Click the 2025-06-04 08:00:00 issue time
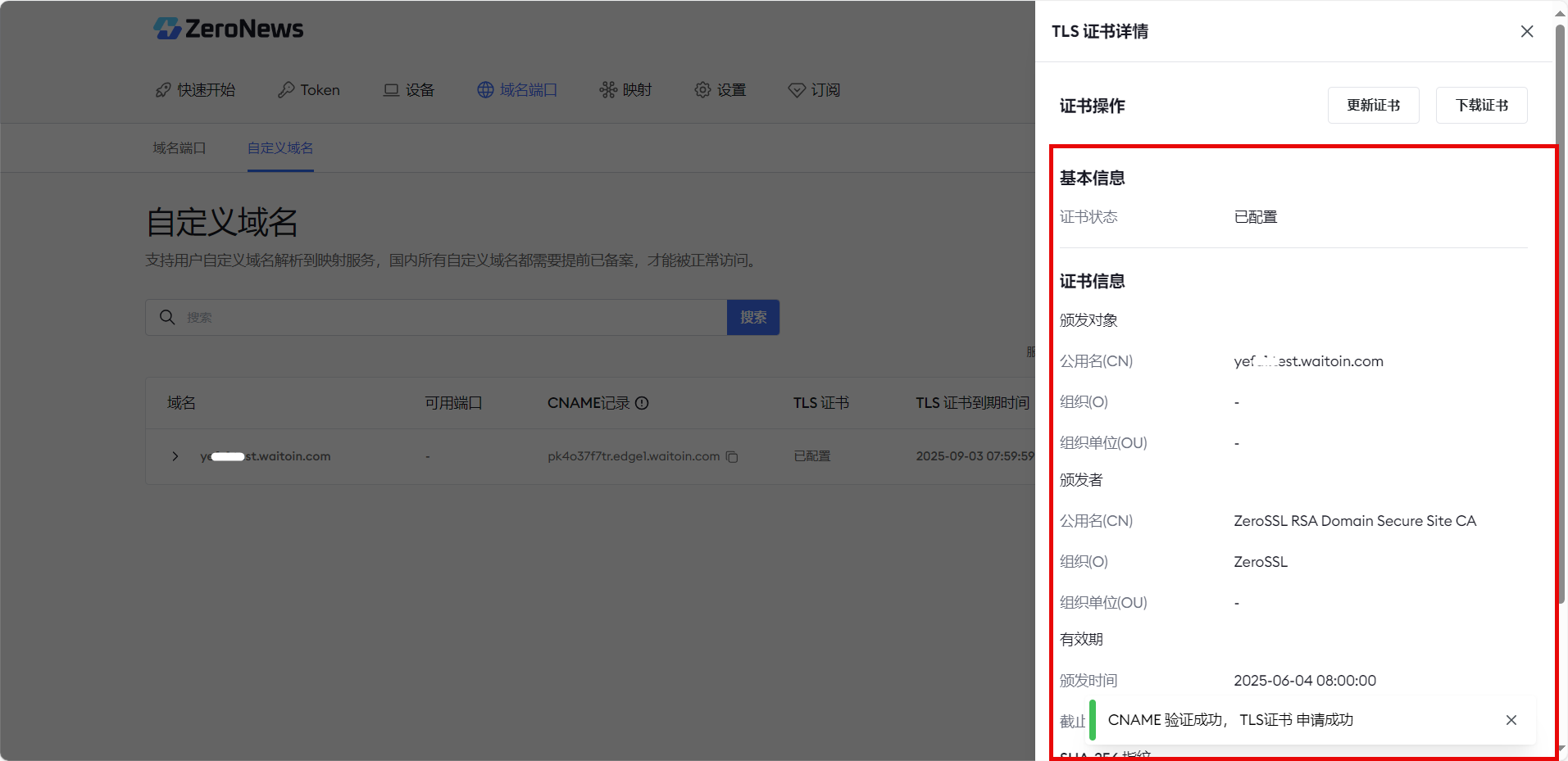The height and width of the screenshot is (761, 1568). 1305,681
